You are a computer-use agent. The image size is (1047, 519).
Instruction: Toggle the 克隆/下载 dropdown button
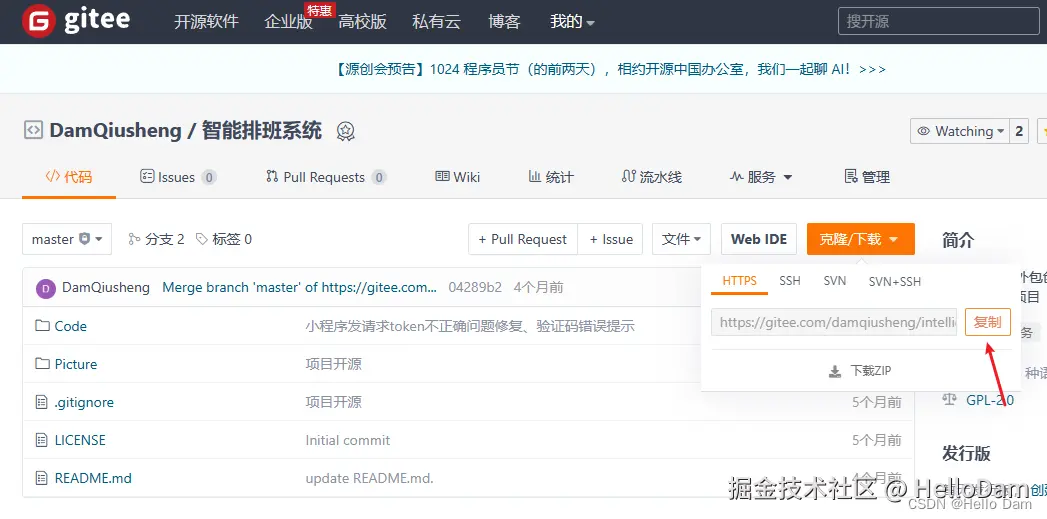[860, 239]
